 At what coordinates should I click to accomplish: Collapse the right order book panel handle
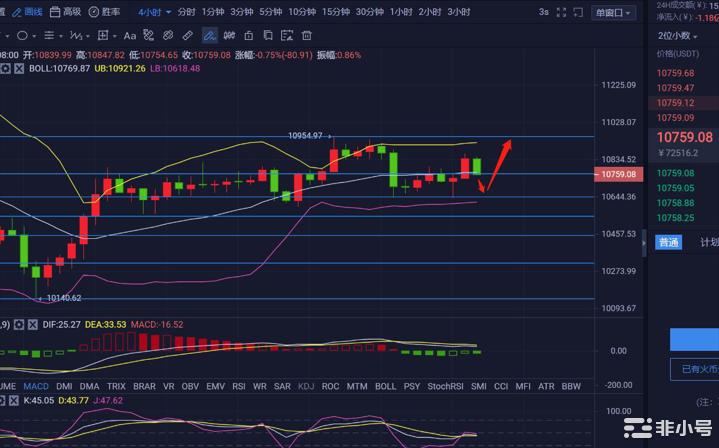point(644,243)
